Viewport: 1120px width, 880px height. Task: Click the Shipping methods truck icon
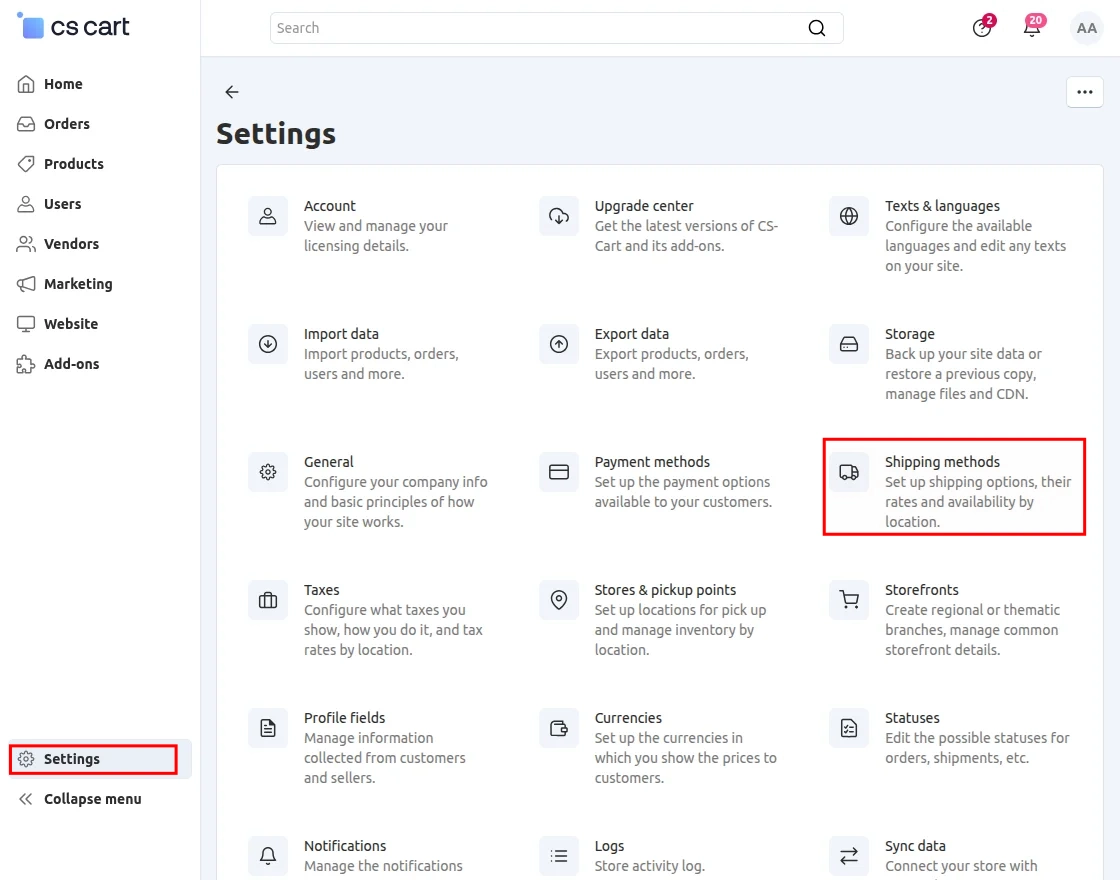(x=849, y=471)
